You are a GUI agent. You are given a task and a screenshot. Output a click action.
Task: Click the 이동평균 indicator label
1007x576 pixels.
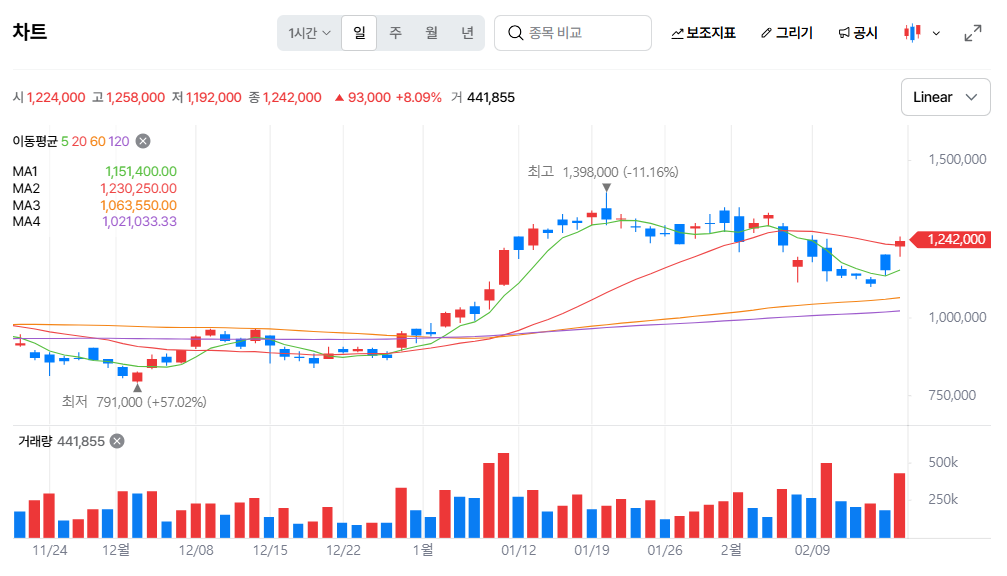[35, 141]
